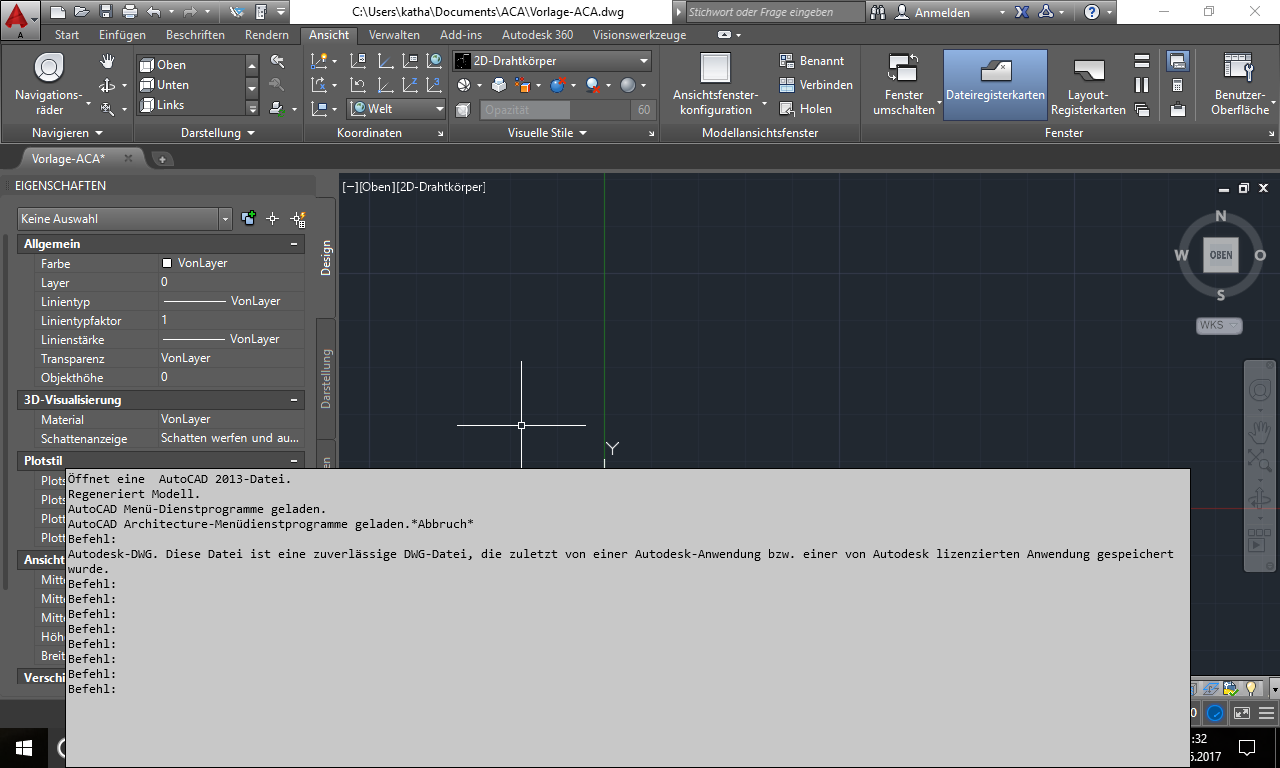Save the drawing using the floppy disk icon
Image resolution: width=1280 pixels, height=768 pixels.
click(x=104, y=12)
